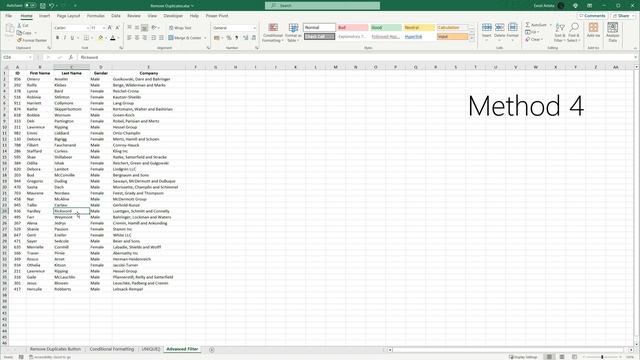This screenshot has height=360, width=640.
Task: Open the Font Color dropdown arrow
Action: point(118,38)
